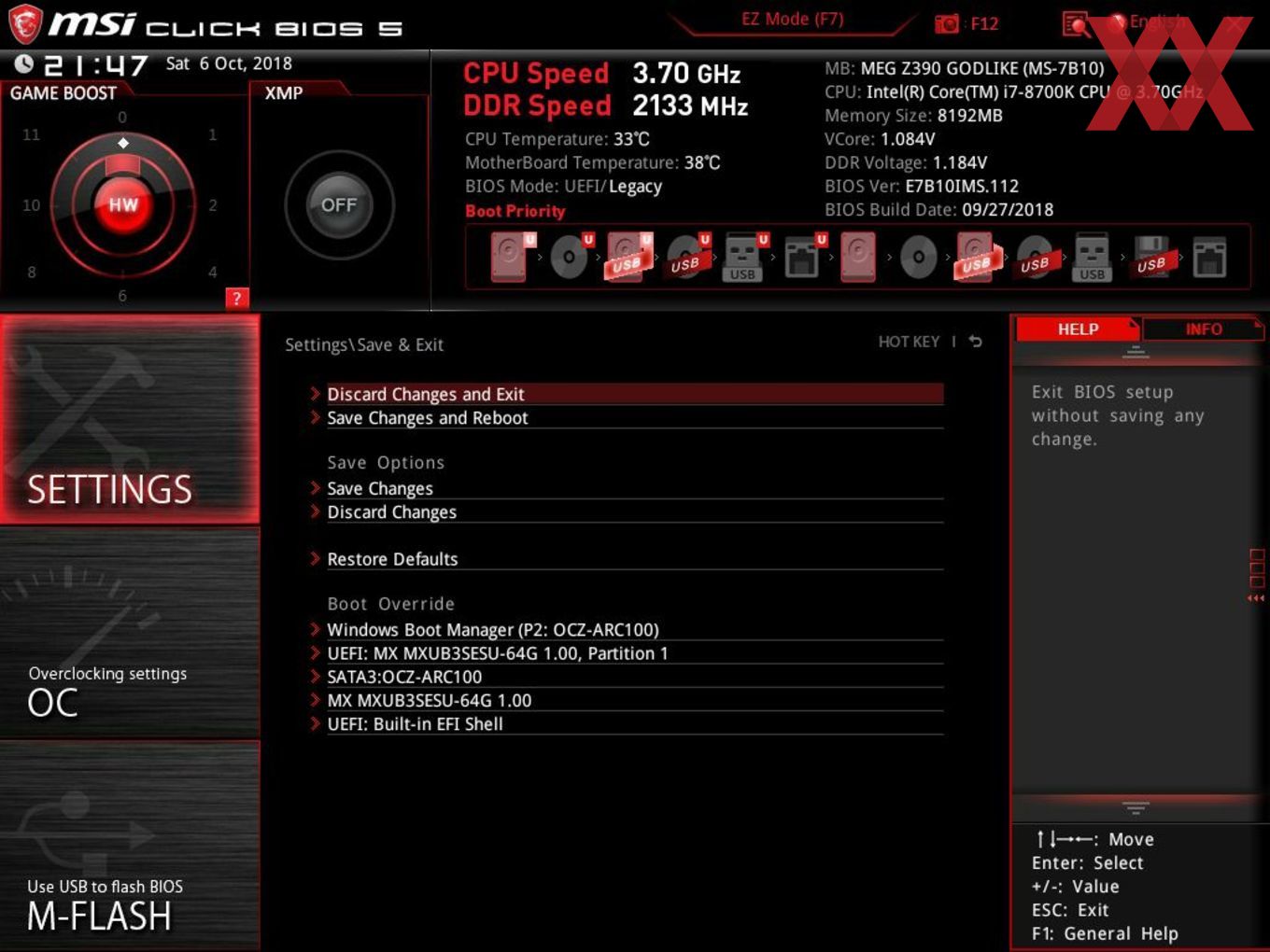Switch to the INFO tab
Viewport: 1270px width, 952px height.
1203,329
